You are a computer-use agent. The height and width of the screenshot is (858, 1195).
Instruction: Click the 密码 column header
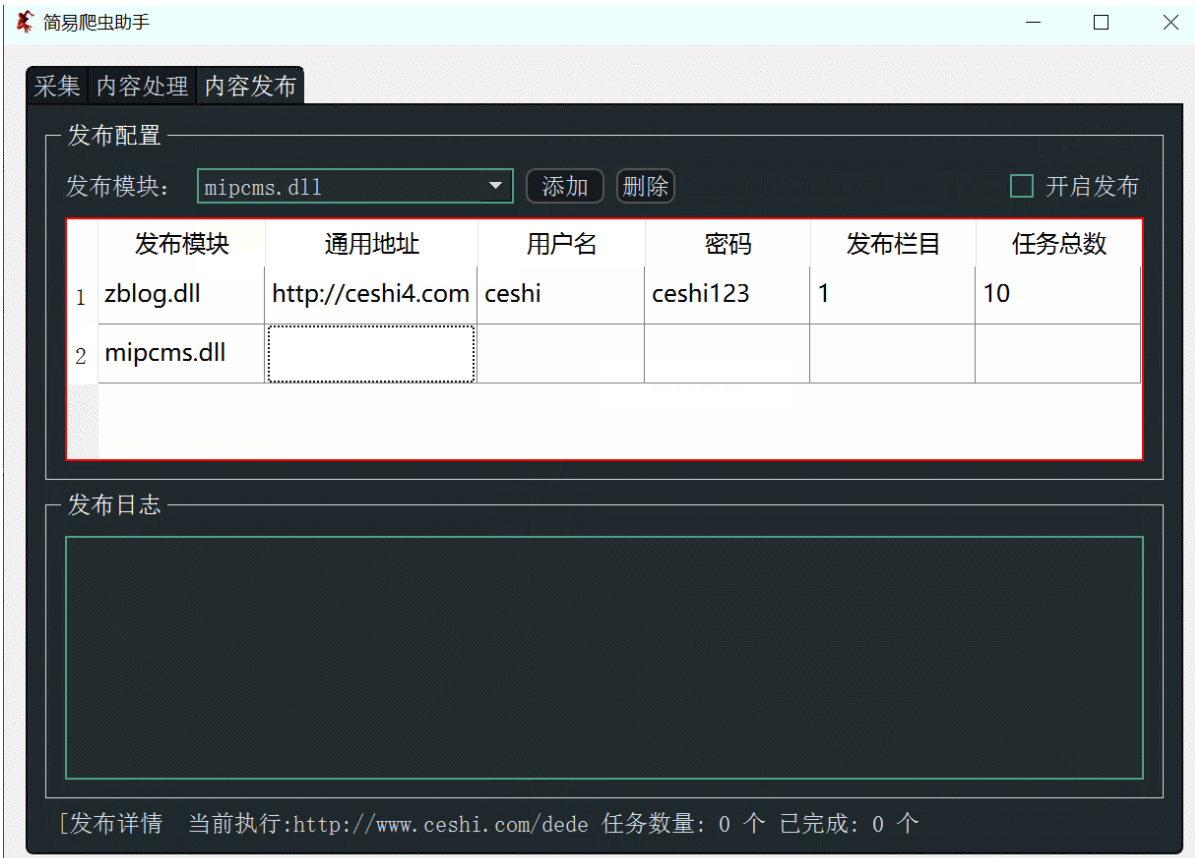[727, 244]
